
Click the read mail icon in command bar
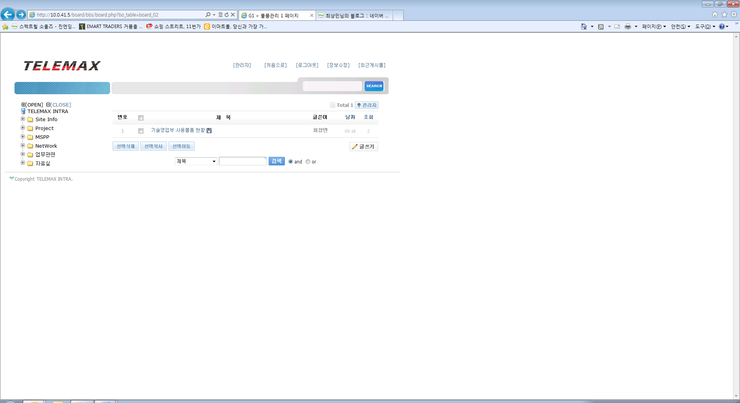click(617, 27)
